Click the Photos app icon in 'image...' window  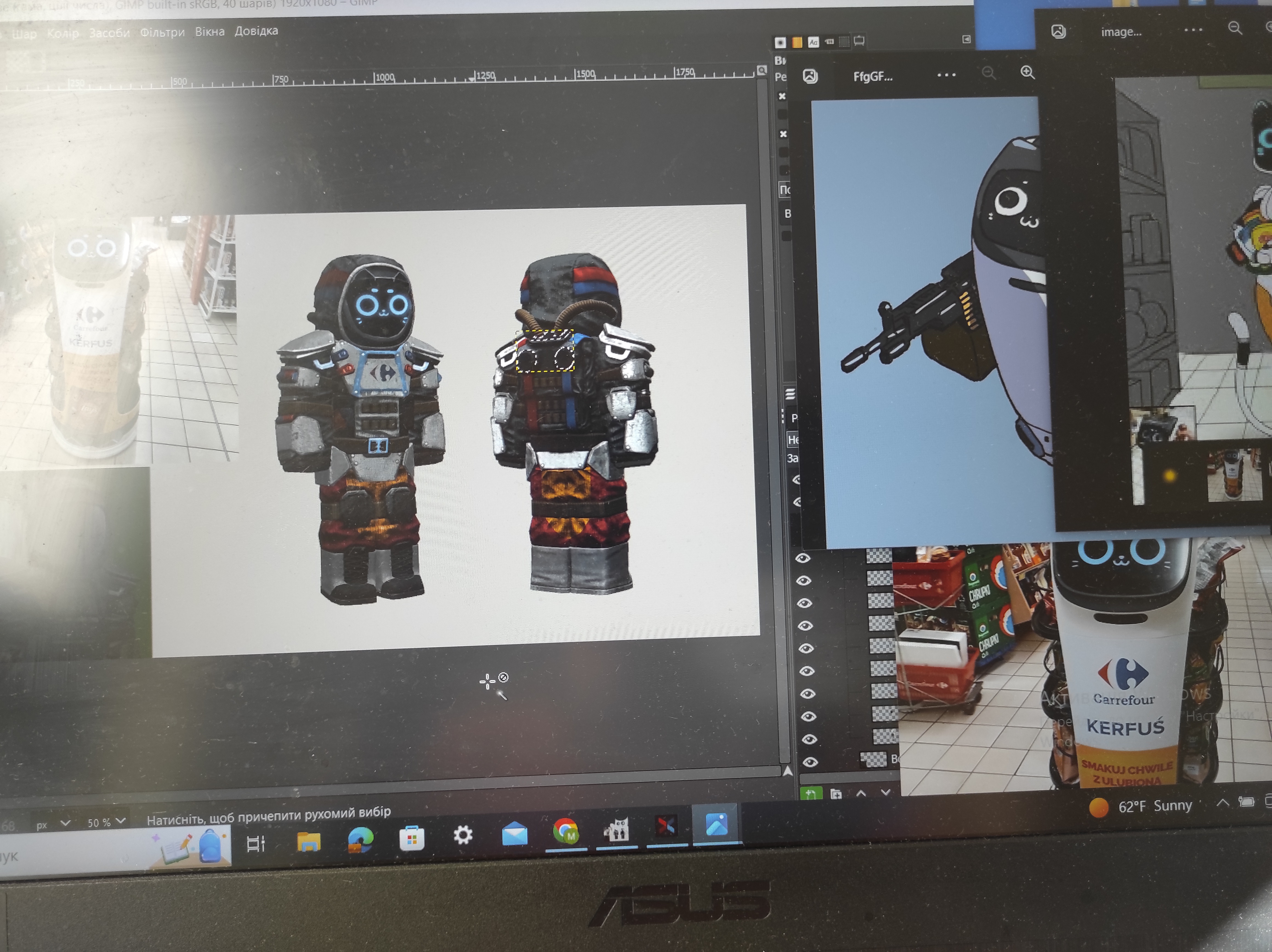tap(1059, 32)
